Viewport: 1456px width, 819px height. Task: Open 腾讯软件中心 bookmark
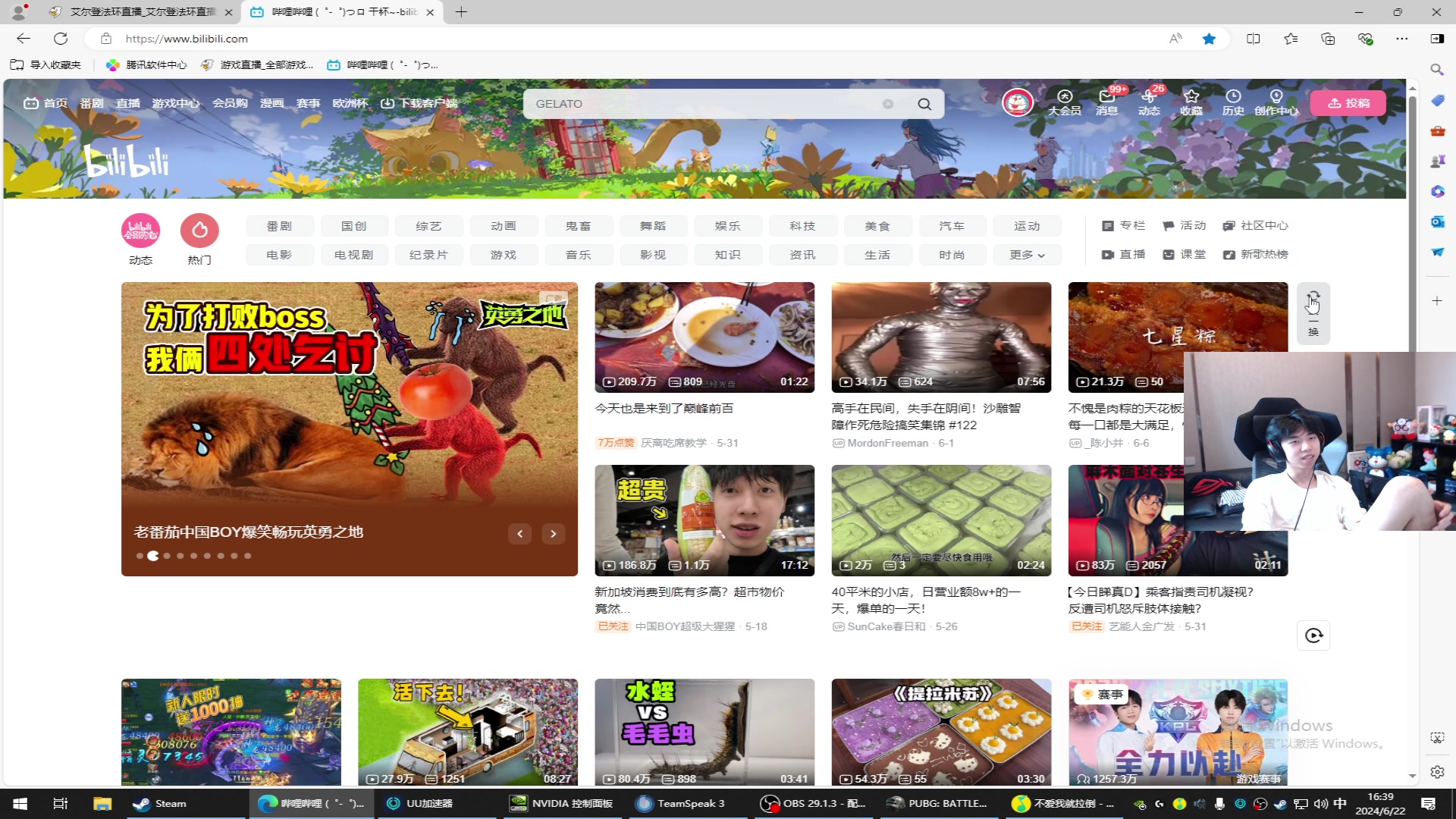pyautogui.click(x=146, y=65)
